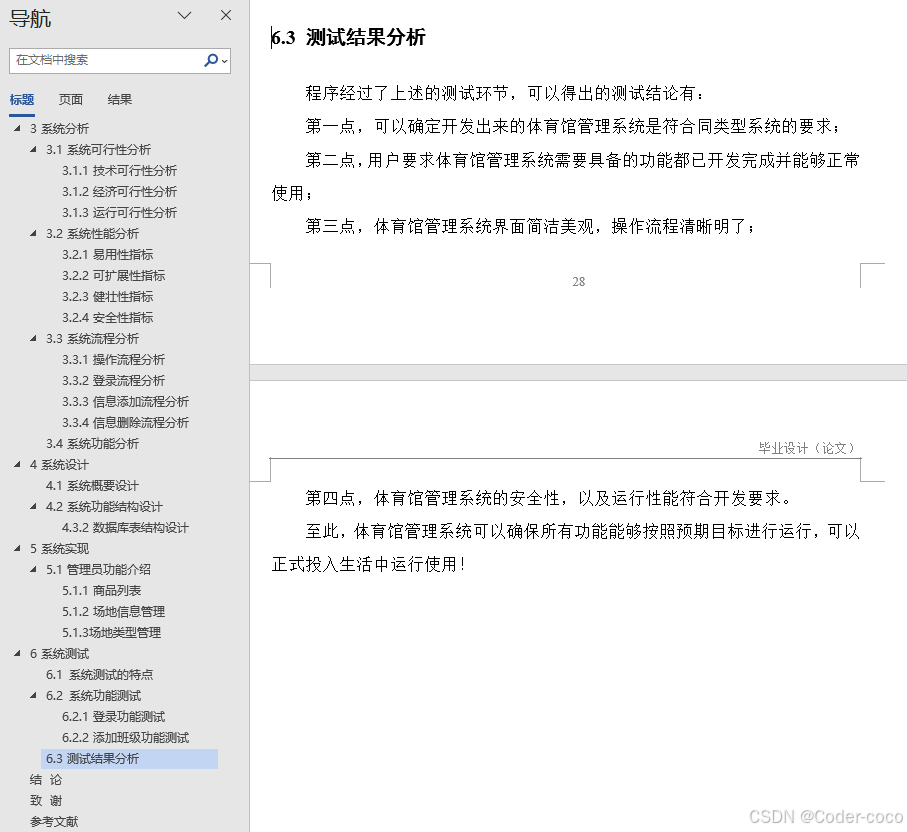This screenshot has width=907, height=832.
Task: Open the navigation pane options chevron
Action: click(184, 16)
